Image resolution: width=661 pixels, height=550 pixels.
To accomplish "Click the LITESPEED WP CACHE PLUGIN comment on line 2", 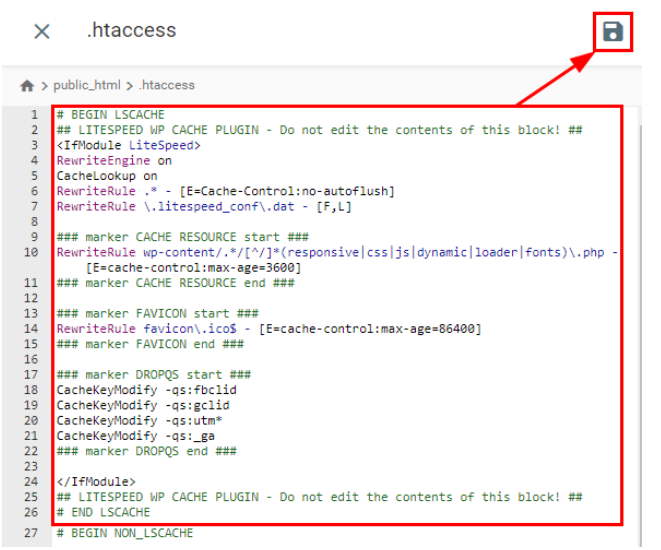I will [x=320, y=130].
